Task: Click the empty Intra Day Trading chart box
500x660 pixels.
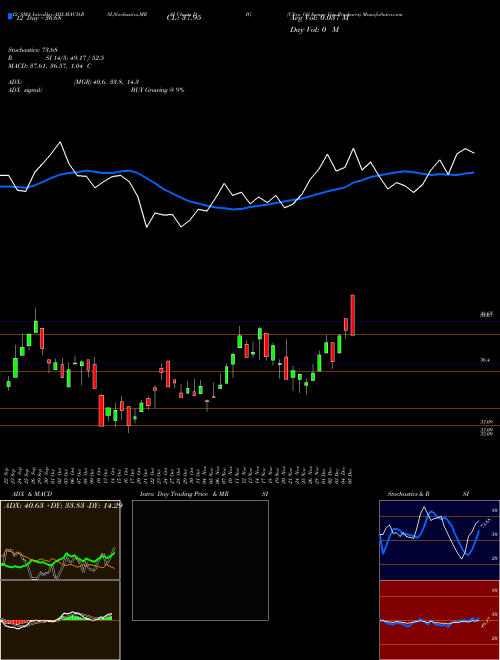Action: (x=200, y=560)
